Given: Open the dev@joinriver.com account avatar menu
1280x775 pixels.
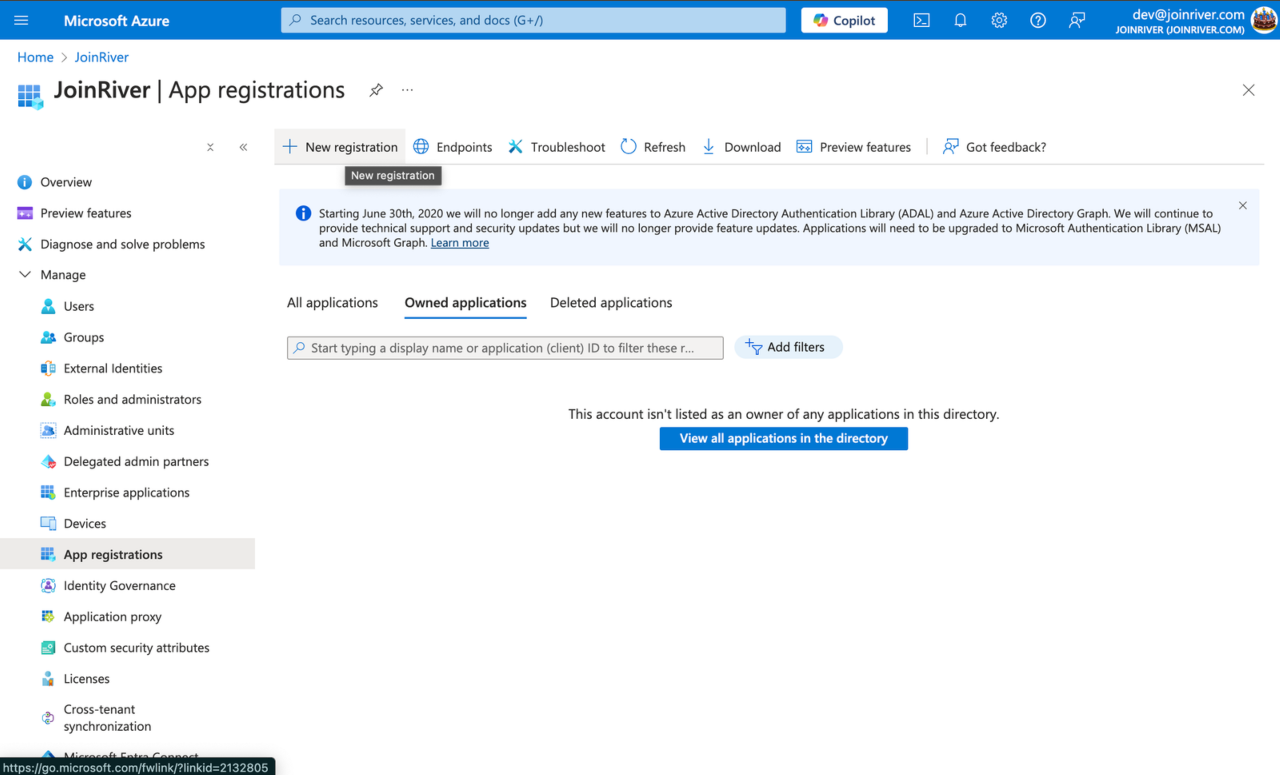Looking at the screenshot, I should click(1263, 18).
